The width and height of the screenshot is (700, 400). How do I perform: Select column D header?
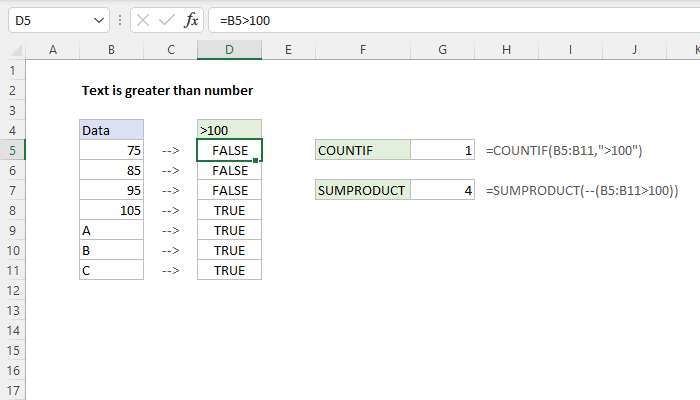[x=230, y=50]
